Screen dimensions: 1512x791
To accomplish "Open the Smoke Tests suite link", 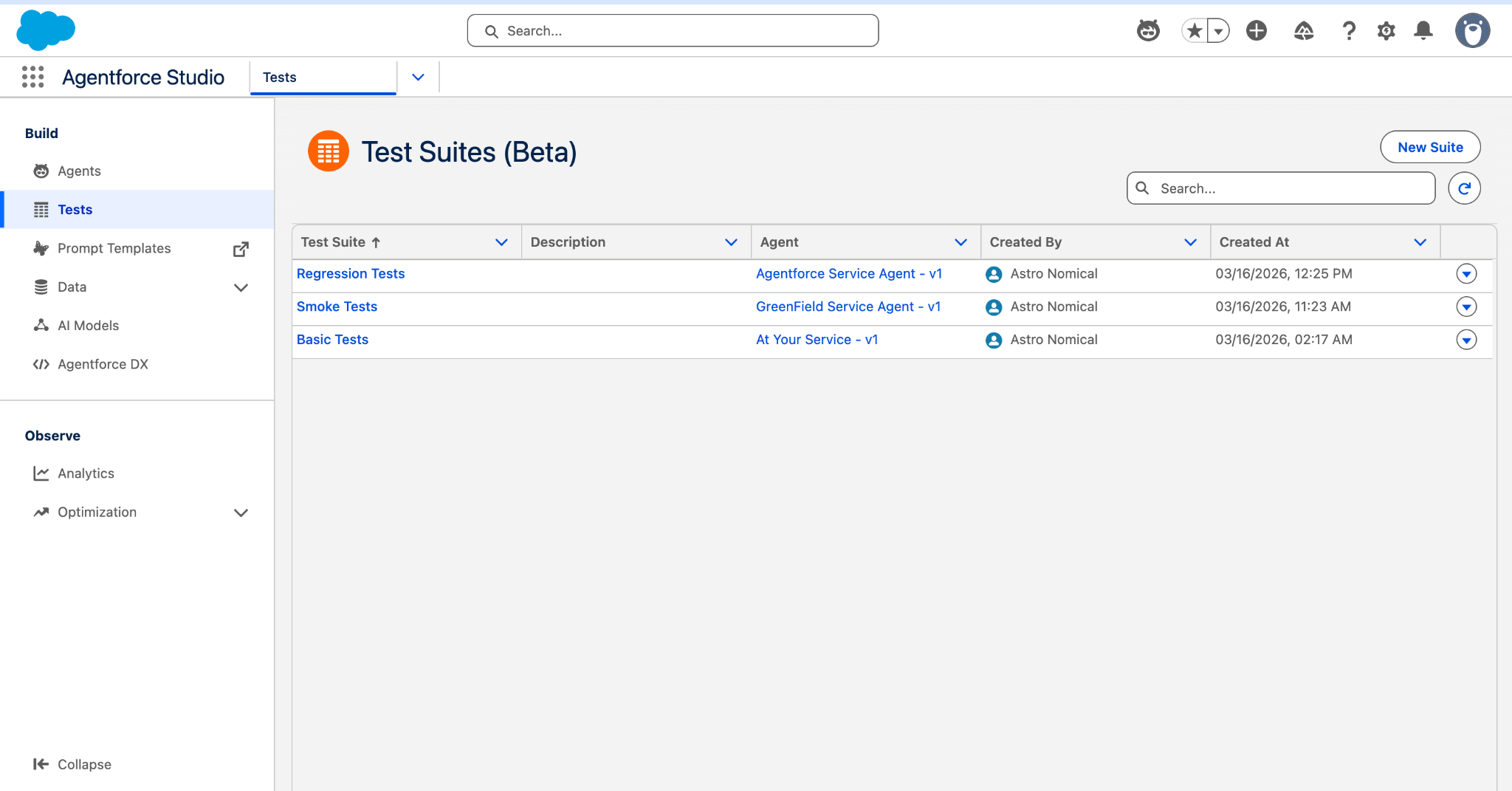I will coord(337,307).
